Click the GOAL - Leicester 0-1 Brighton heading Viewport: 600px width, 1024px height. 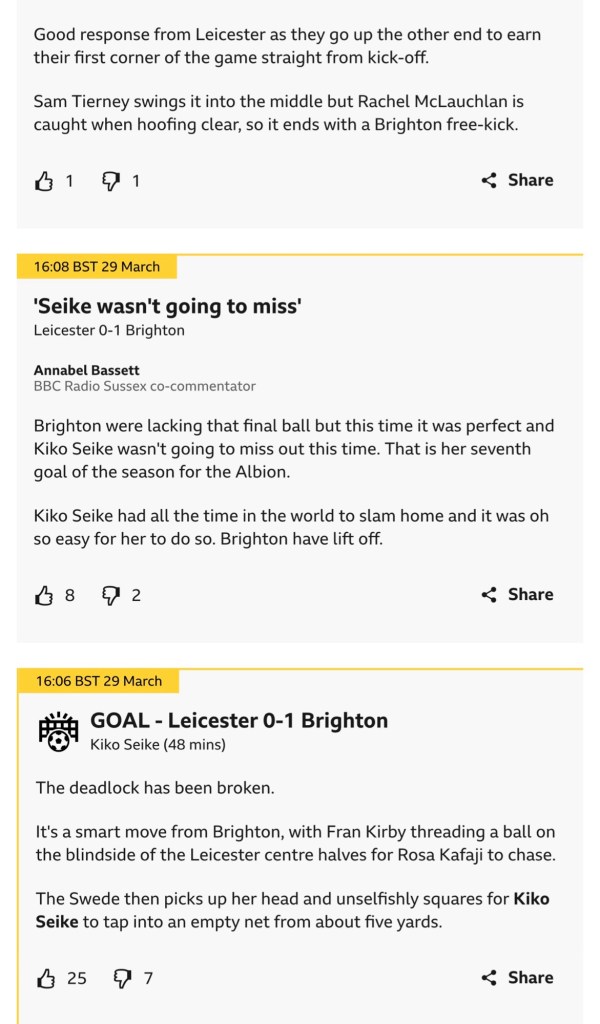pyautogui.click(x=239, y=720)
